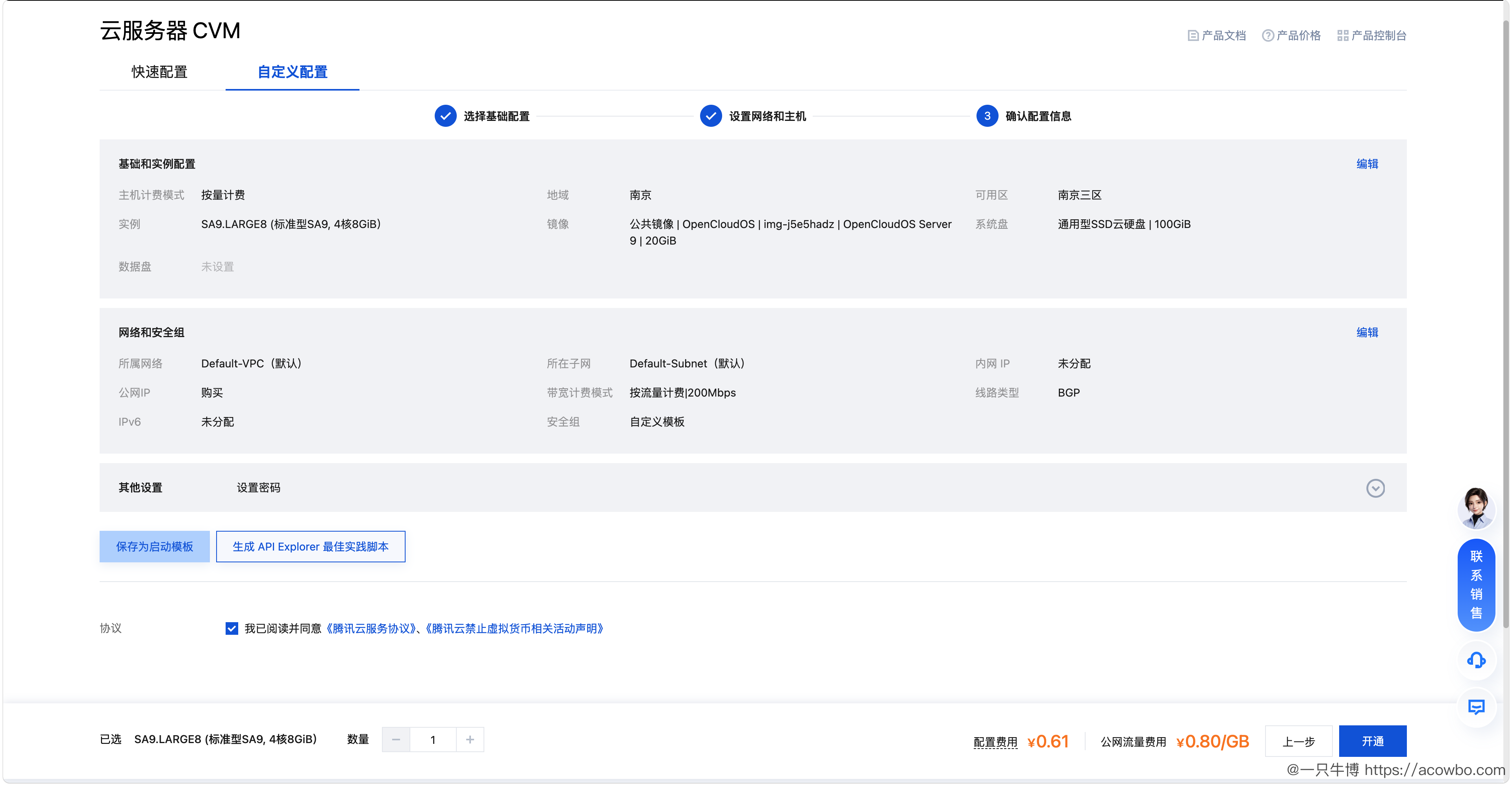
Task: Edit the 基础和实例配置 section
Action: coord(1367,164)
